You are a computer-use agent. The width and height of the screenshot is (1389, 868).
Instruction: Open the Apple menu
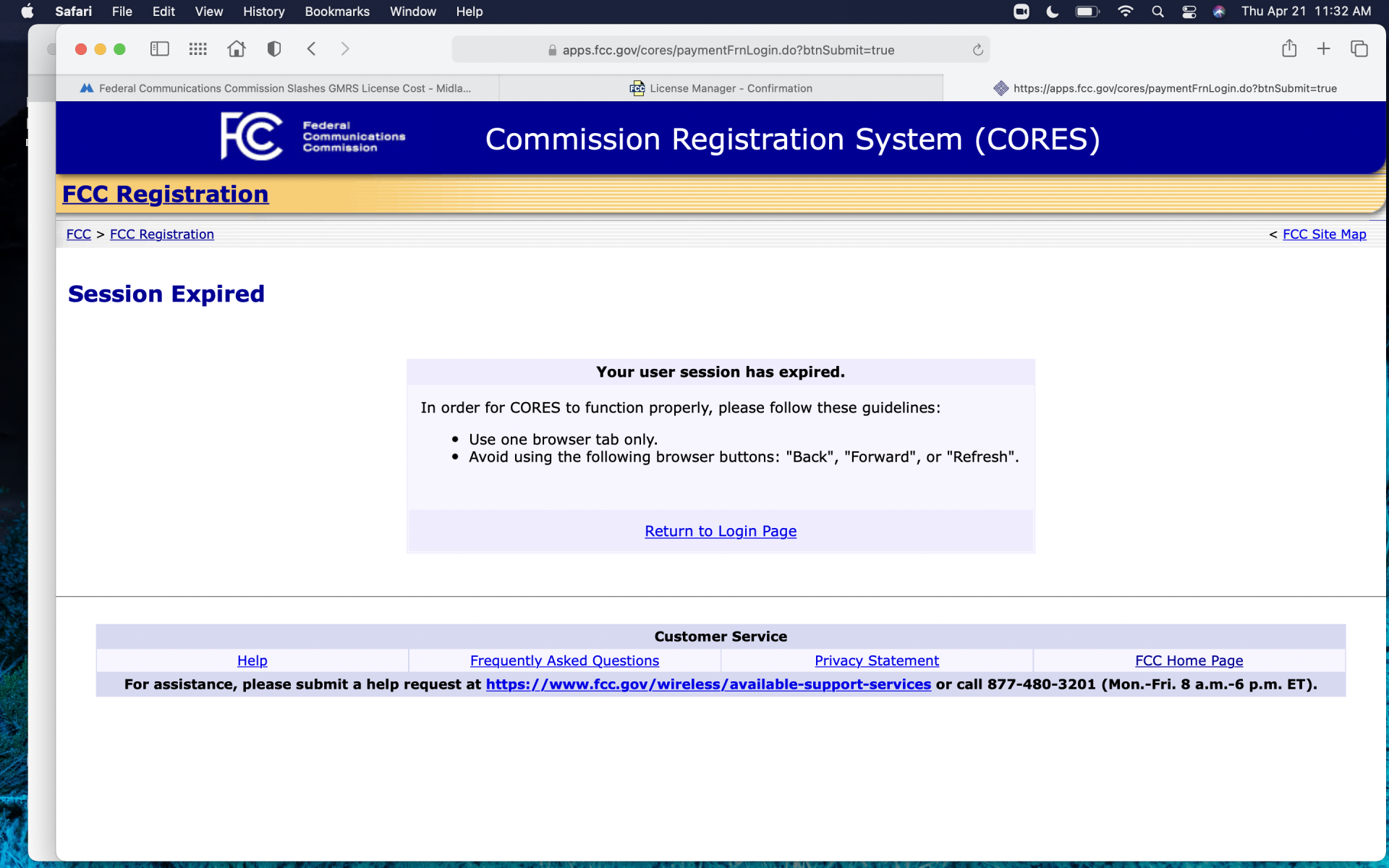tap(27, 11)
